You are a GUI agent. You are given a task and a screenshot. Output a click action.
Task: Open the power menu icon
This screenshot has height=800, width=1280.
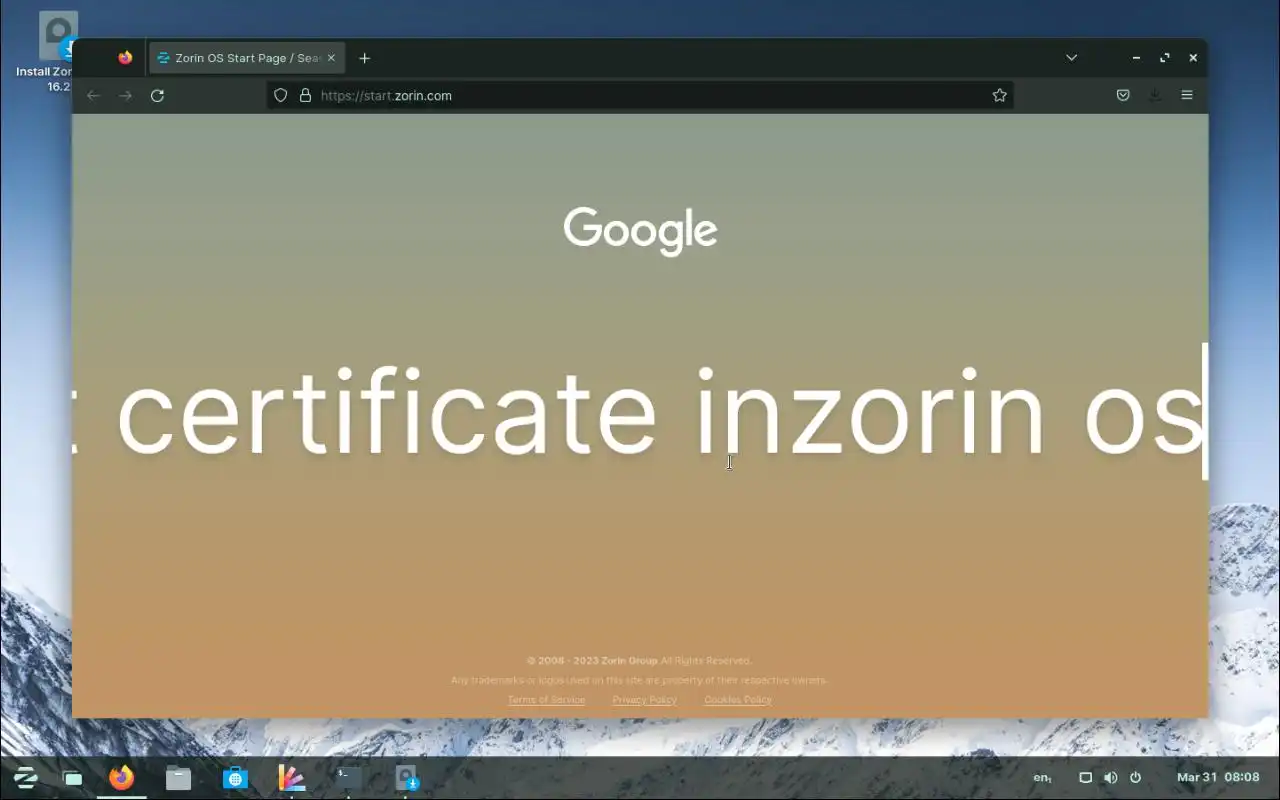[x=1135, y=778]
